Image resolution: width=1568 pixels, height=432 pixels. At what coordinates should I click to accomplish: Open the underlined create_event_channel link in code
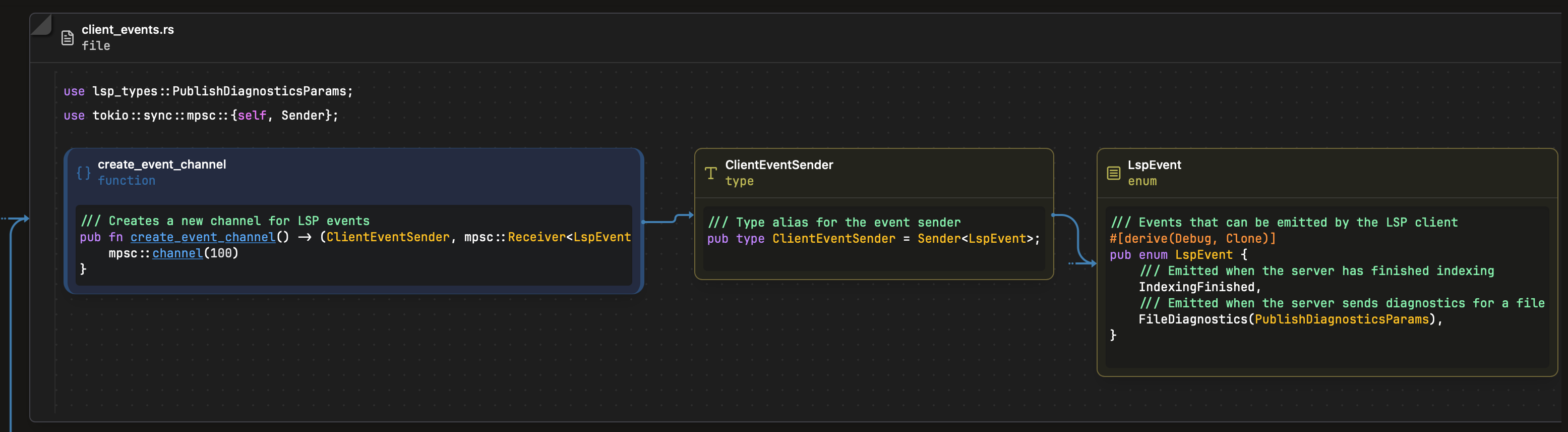click(202, 237)
